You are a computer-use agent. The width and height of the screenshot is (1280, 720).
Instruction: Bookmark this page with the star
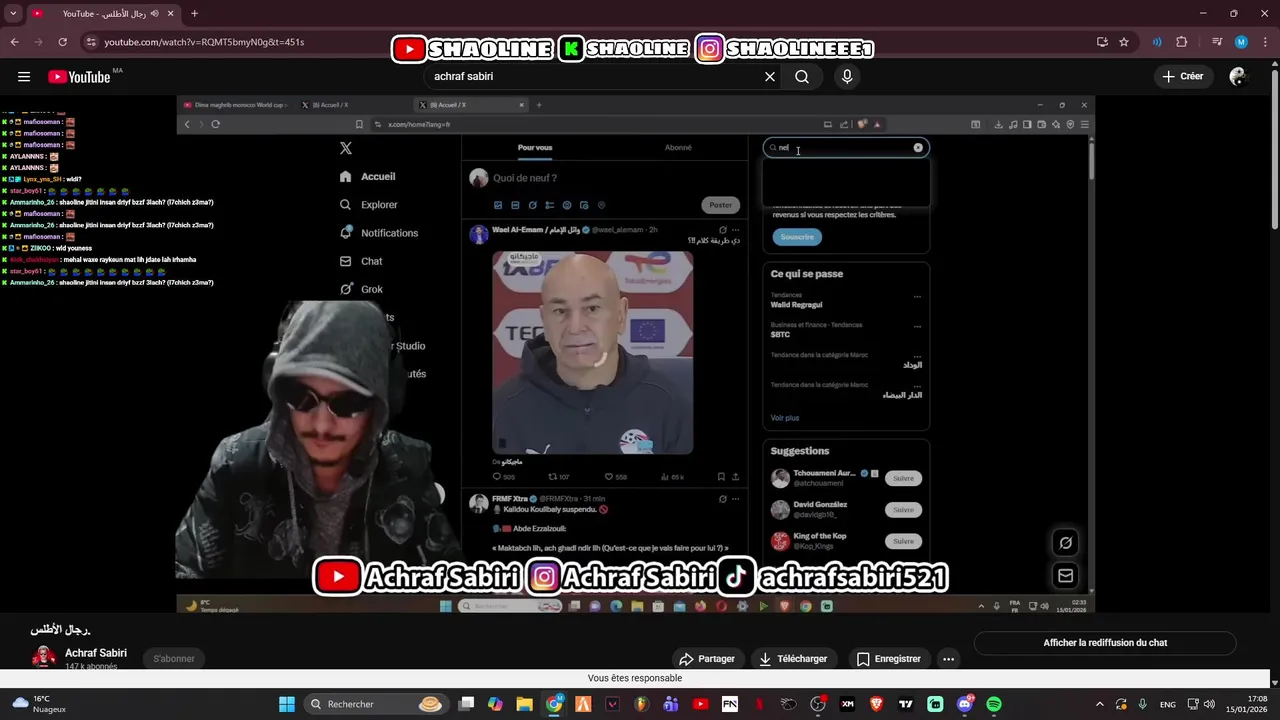(x=1124, y=42)
